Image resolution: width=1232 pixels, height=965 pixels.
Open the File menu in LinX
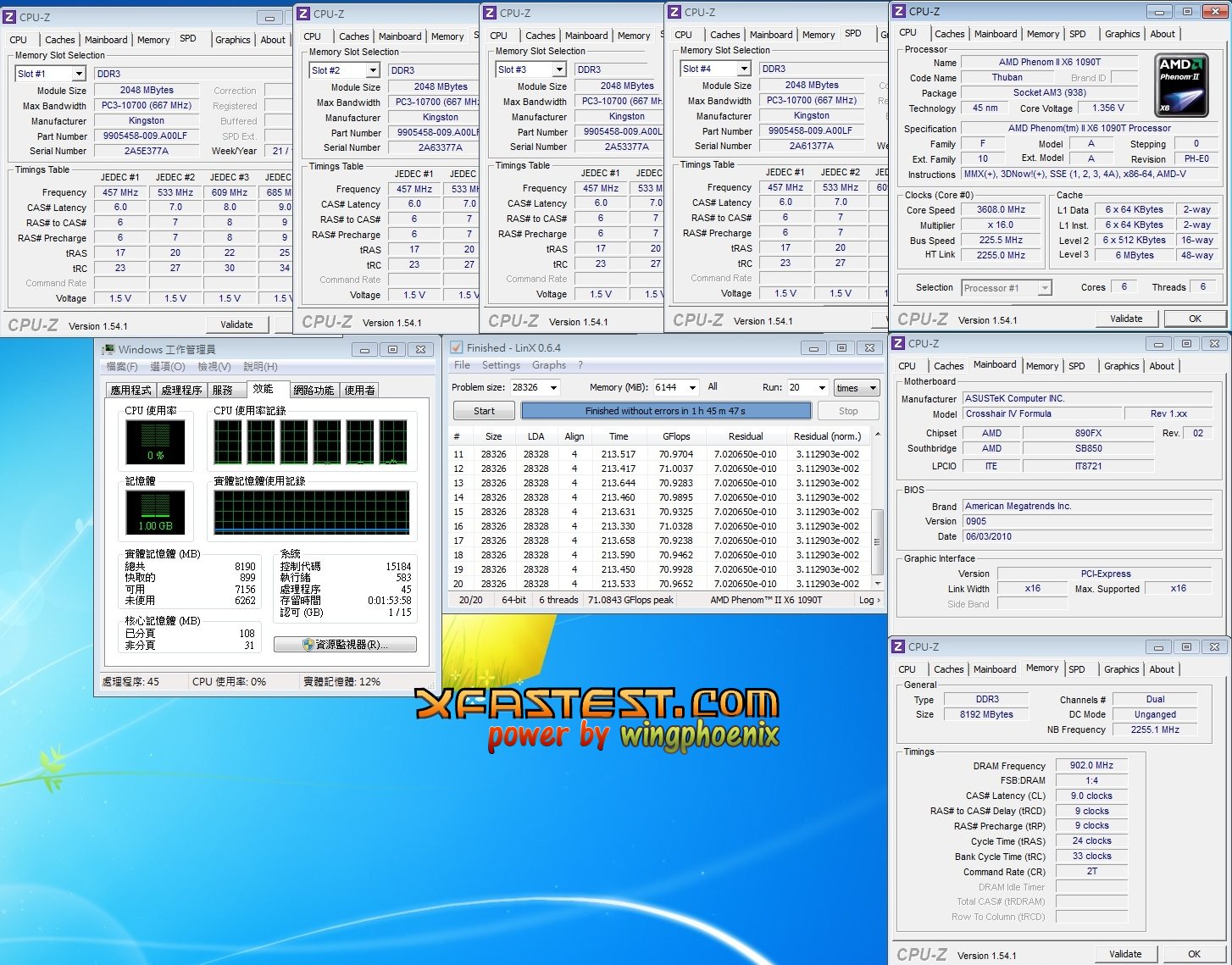click(x=462, y=365)
